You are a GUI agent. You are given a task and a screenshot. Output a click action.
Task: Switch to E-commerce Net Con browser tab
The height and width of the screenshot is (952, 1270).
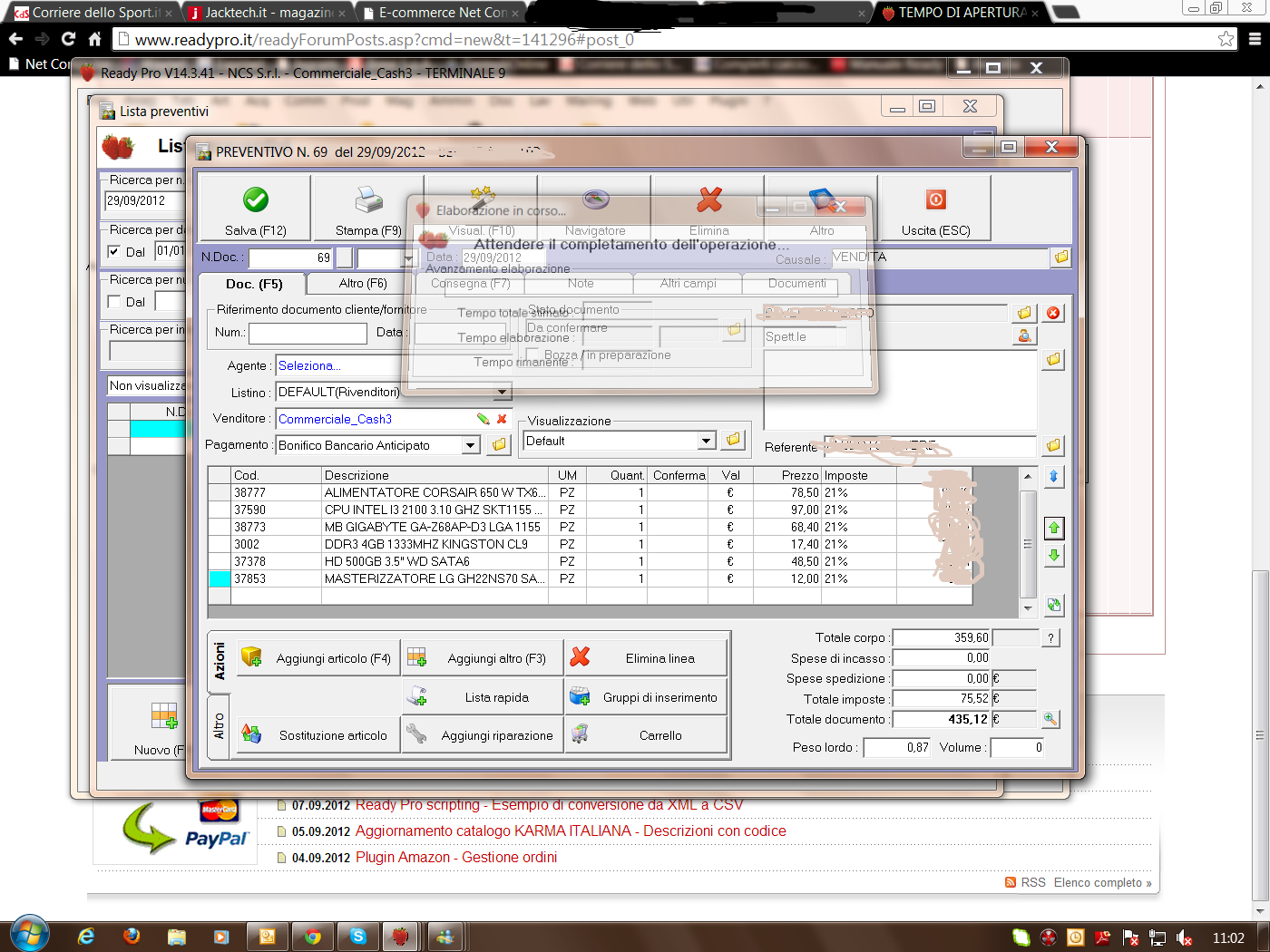pyautogui.click(x=442, y=13)
